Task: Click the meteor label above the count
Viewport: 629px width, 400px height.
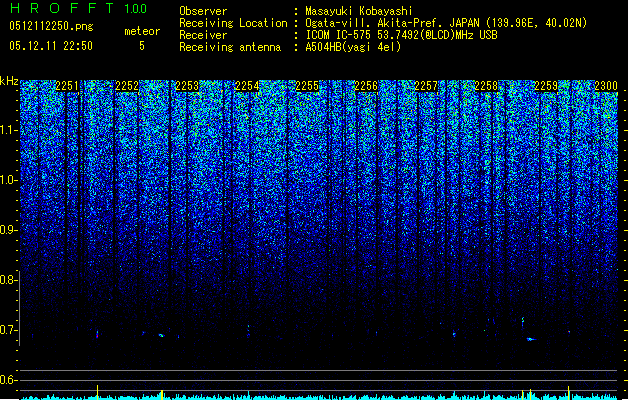Action: pyautogui.click(x=142, y=31)
